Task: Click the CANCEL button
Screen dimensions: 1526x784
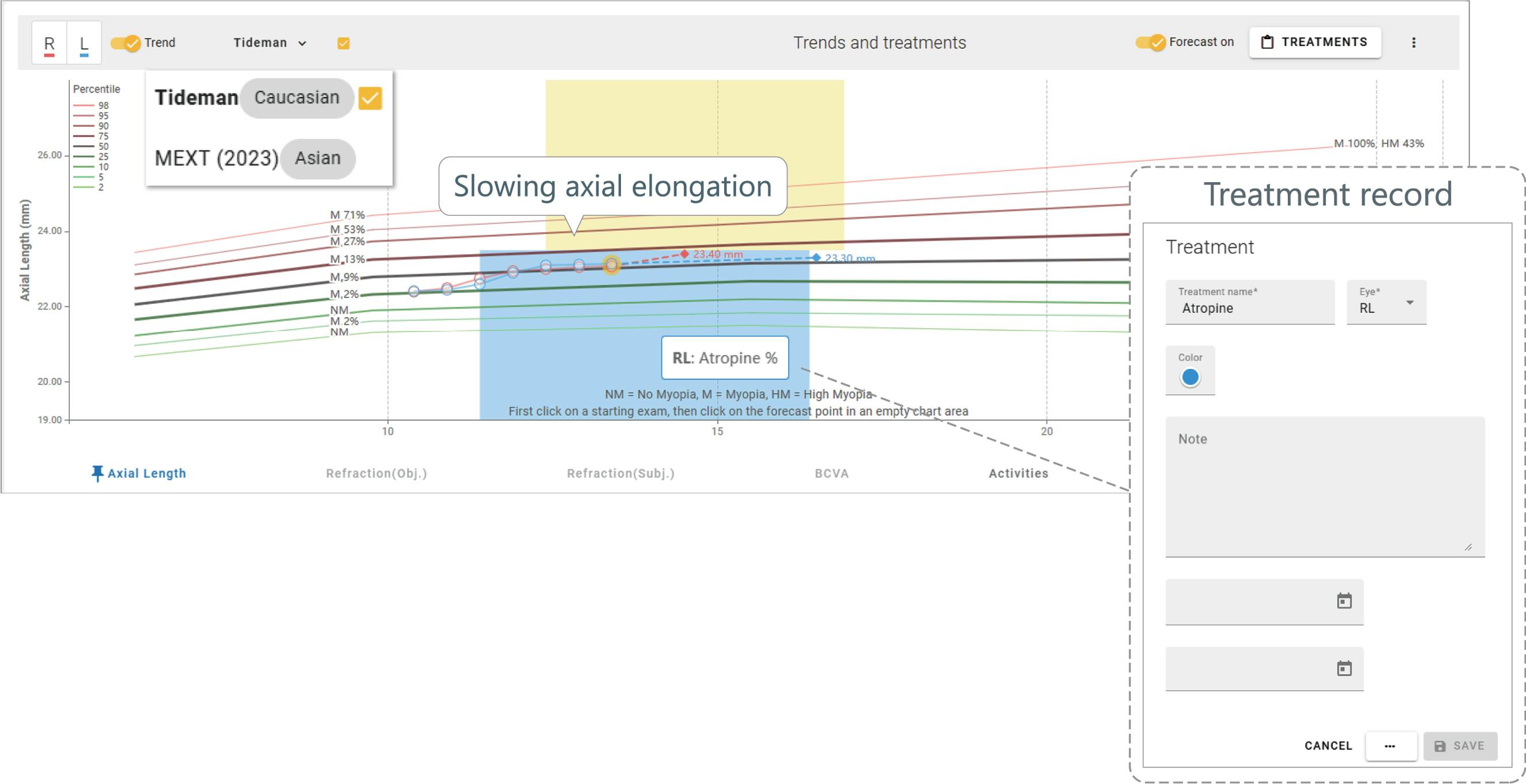Action: (x=1328, y=746)
